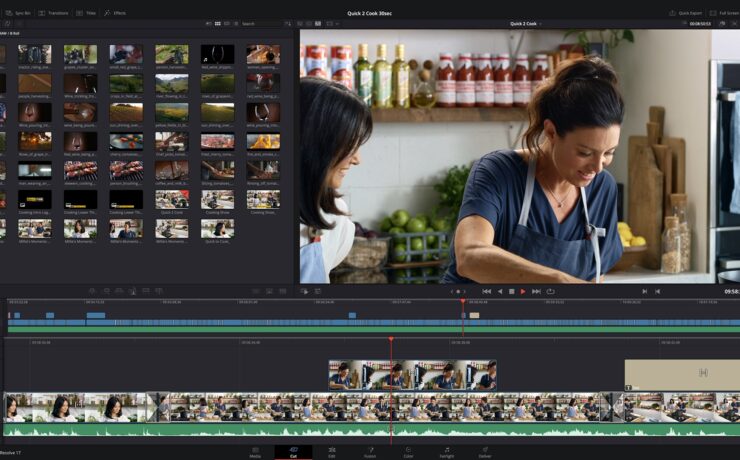This screenshot has width=740, height=460.
Task: Click the Source Overwrite icon
Action: (x=159, y=292)
